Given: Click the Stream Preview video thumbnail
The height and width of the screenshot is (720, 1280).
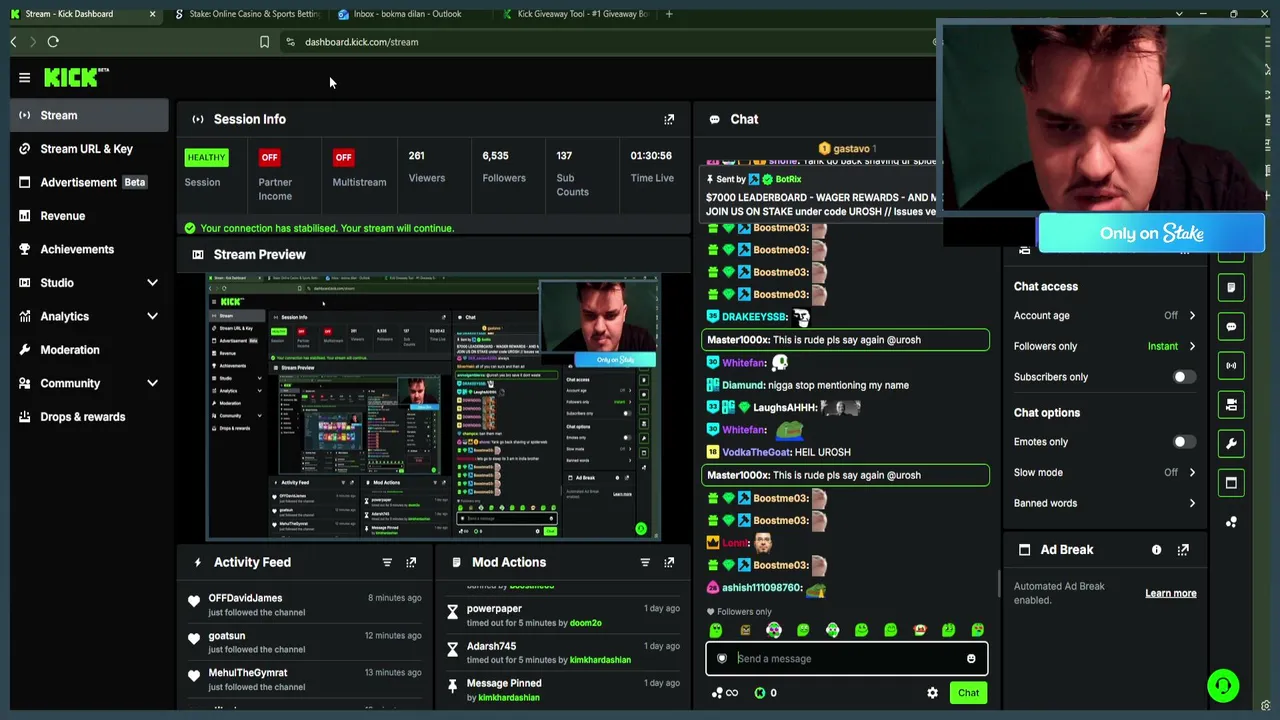Looking at the screenshot, I should point(433,407).
